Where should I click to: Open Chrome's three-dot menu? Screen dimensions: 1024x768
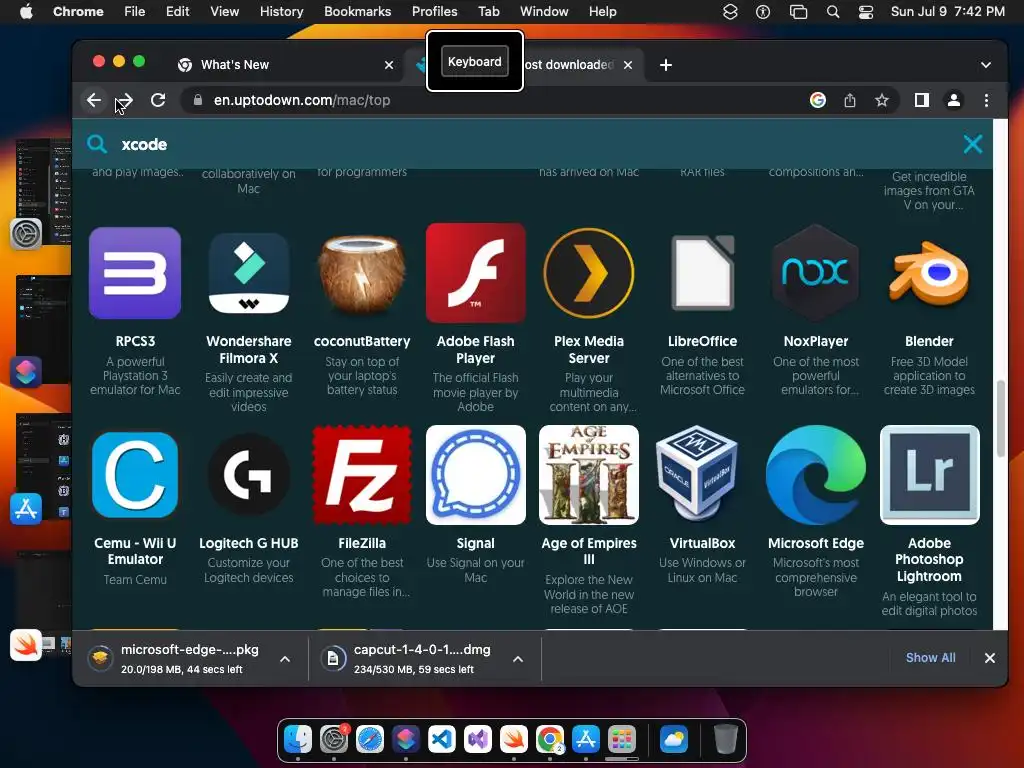click(986, 100)
